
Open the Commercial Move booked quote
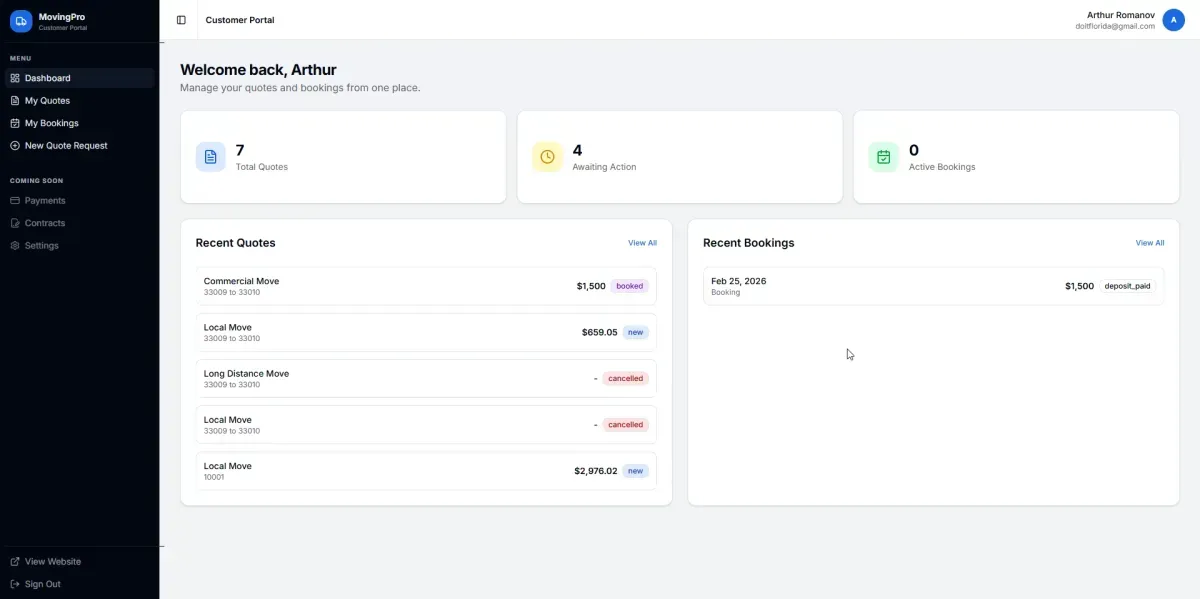425,286
